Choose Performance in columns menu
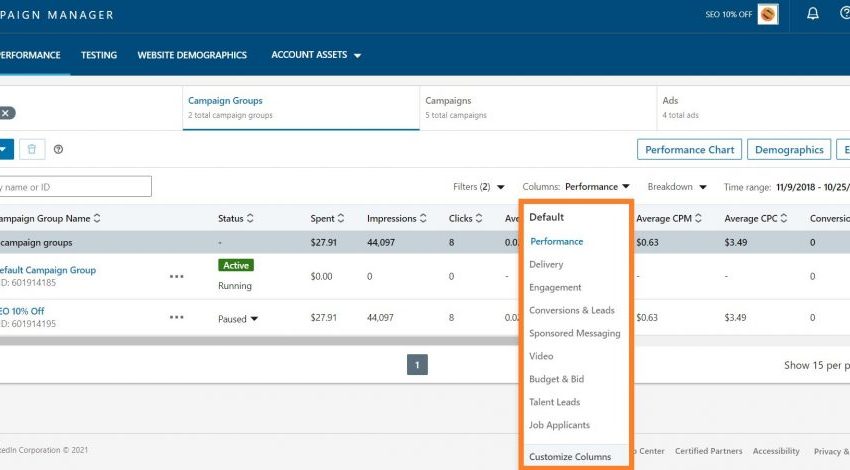The image size is (850, 470). pyautogui.click(x=556, y=241)
